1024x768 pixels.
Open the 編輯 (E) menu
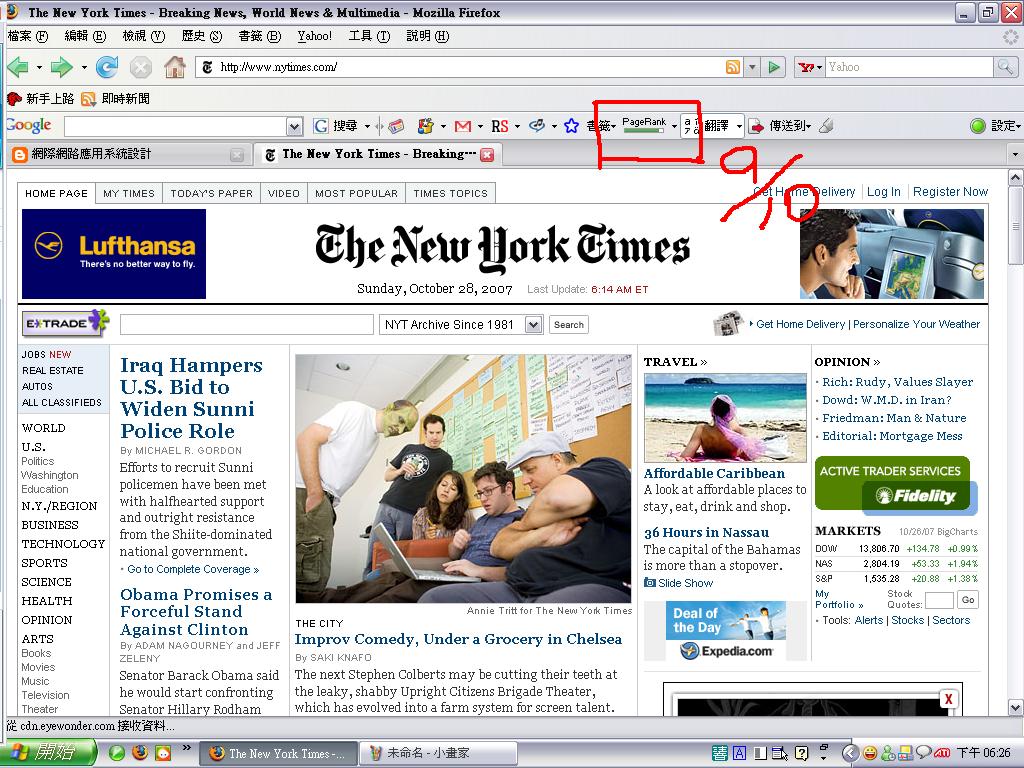coord(85,36)
